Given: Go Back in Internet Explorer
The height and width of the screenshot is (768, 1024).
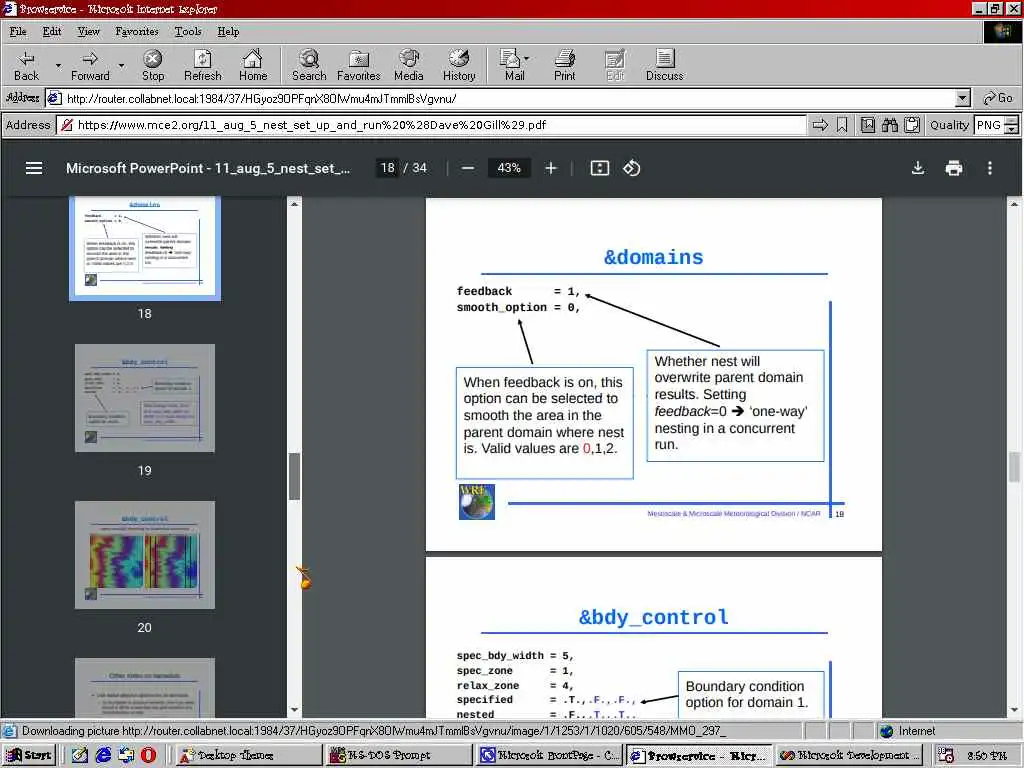Looking at the screenshot, I should pyautogui.click(x=26, y=65).
